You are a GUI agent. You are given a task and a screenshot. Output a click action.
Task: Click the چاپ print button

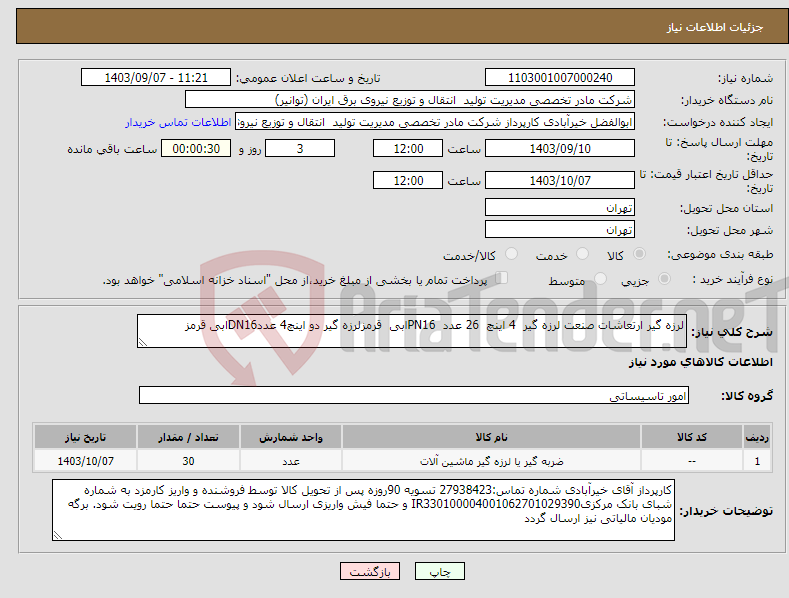(x=439, y=571)
